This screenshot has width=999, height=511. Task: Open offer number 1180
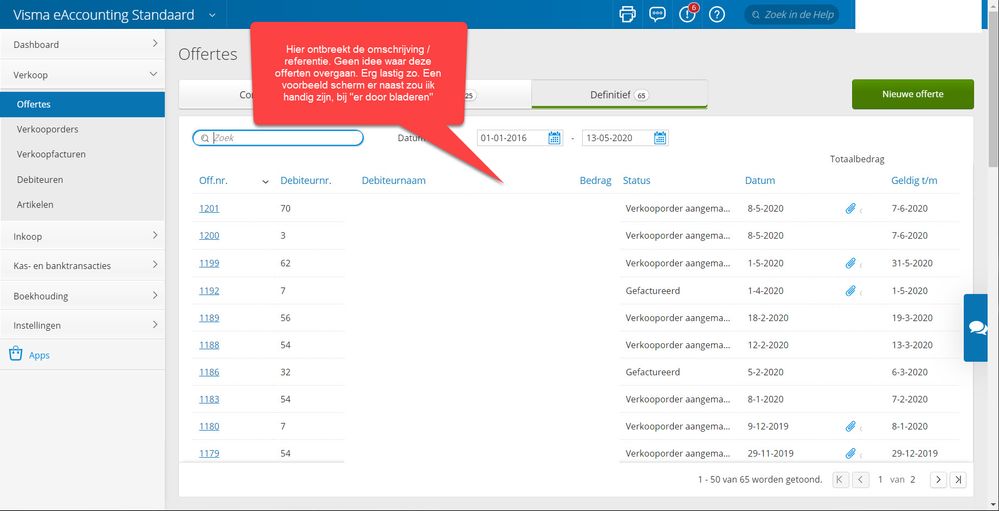pyautogui.click(x=209, y=426)
